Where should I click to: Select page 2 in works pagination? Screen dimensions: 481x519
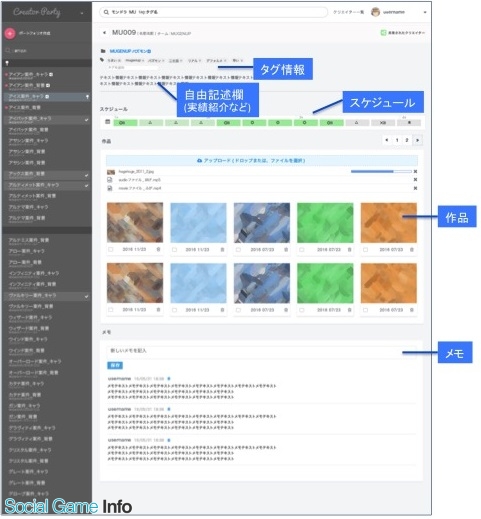click(407, 140)
